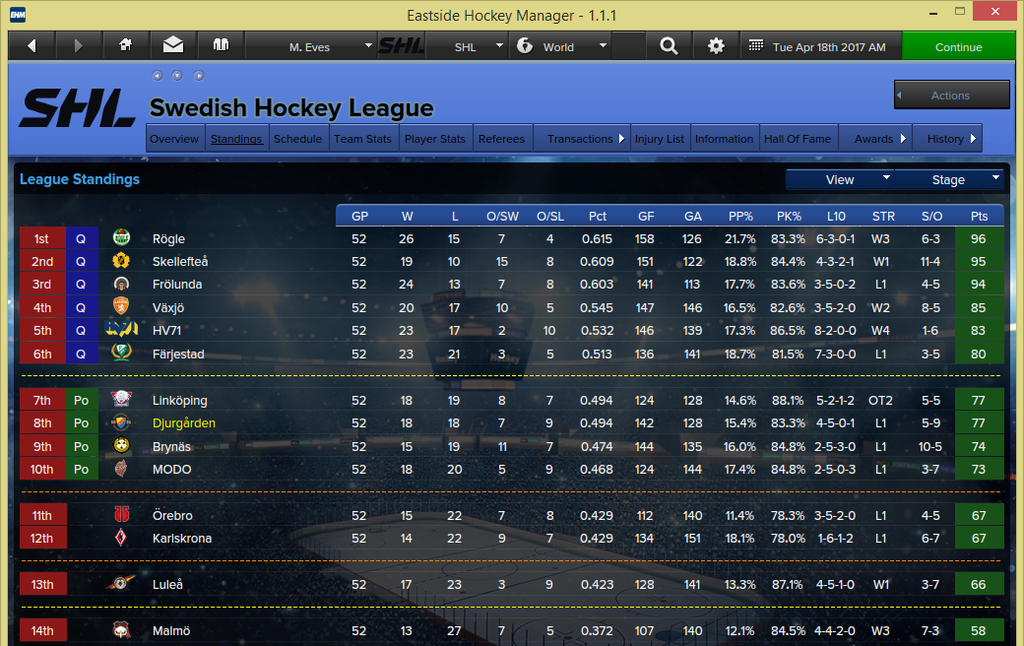Click the Färjestad team logo
This screenshot has width=1024, height=646.
(x=121, y=353)
